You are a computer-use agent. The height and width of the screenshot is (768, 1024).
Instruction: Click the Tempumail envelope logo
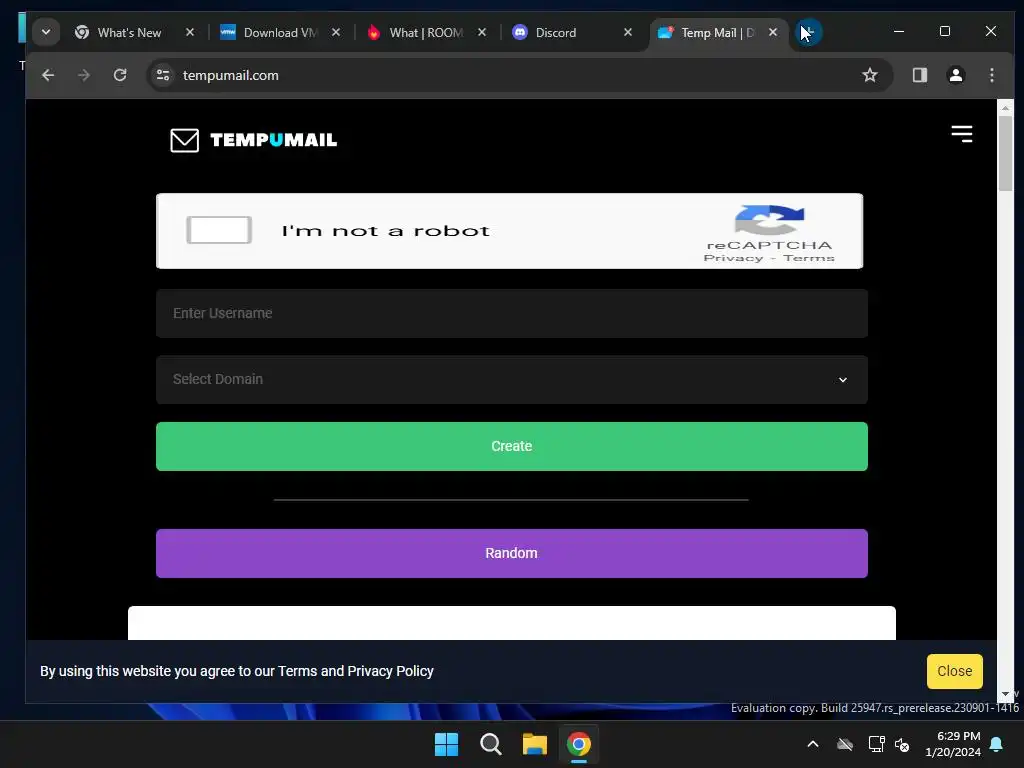click(185, 140)
